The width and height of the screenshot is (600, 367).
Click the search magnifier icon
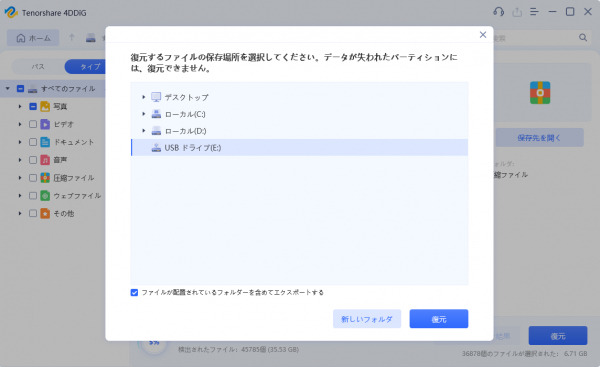[583, 38]
